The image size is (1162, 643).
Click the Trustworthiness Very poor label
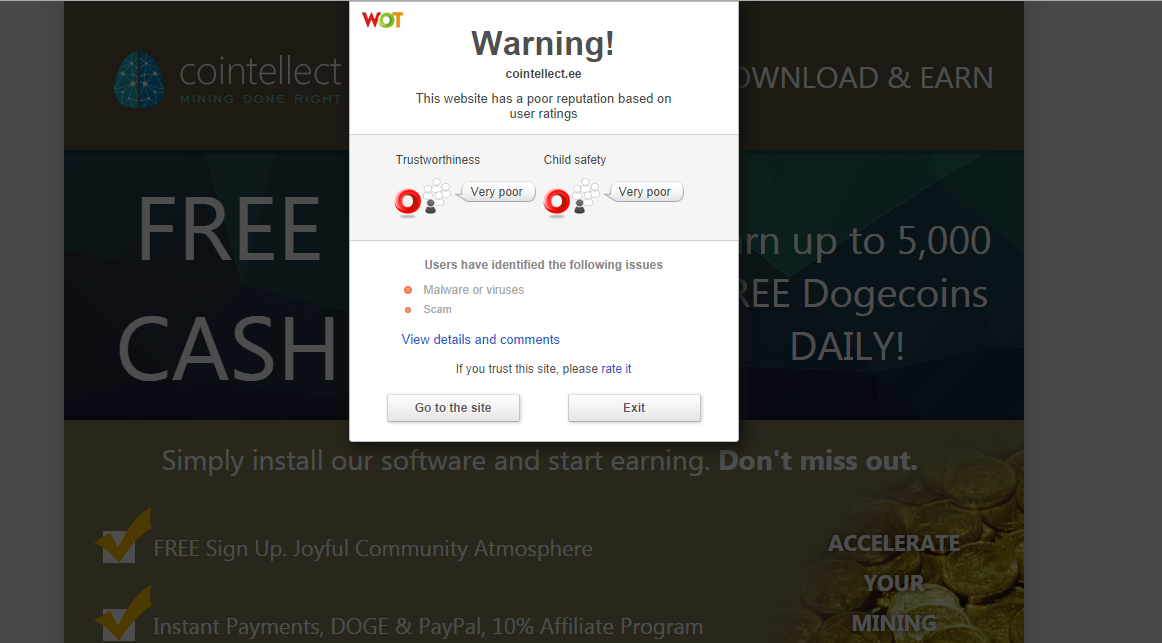(497, 191)
